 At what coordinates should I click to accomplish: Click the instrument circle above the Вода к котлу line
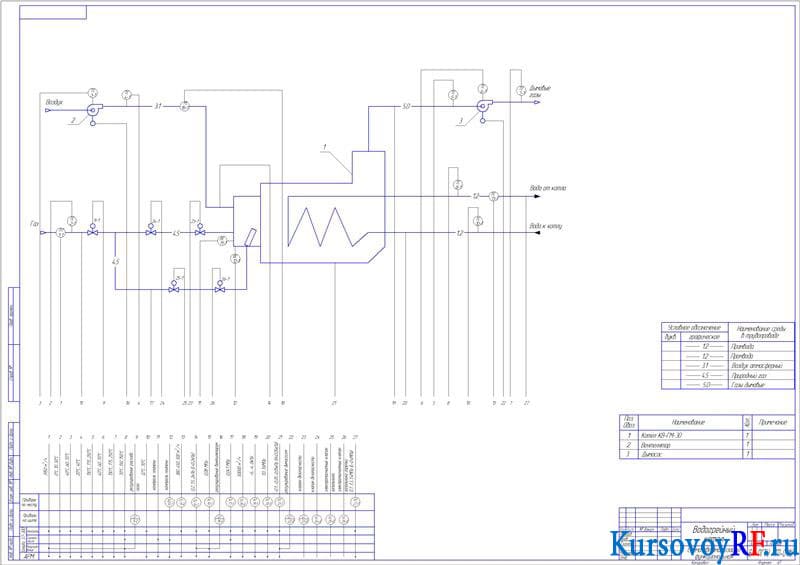[x=478, y=221]
